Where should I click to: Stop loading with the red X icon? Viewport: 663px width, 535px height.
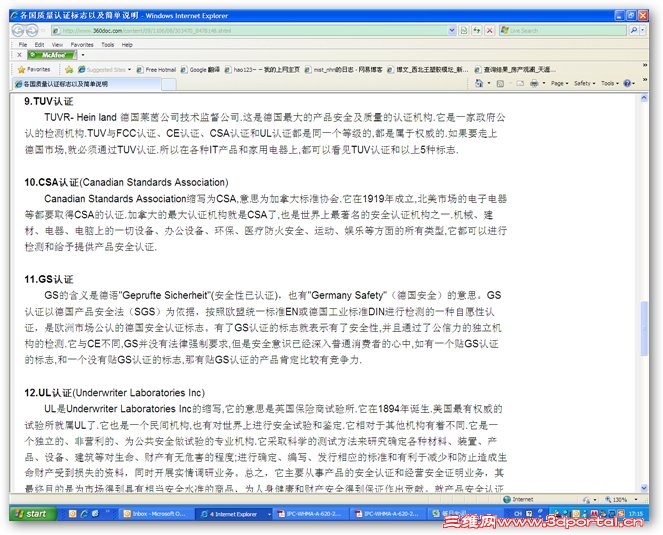pos(490,30)
